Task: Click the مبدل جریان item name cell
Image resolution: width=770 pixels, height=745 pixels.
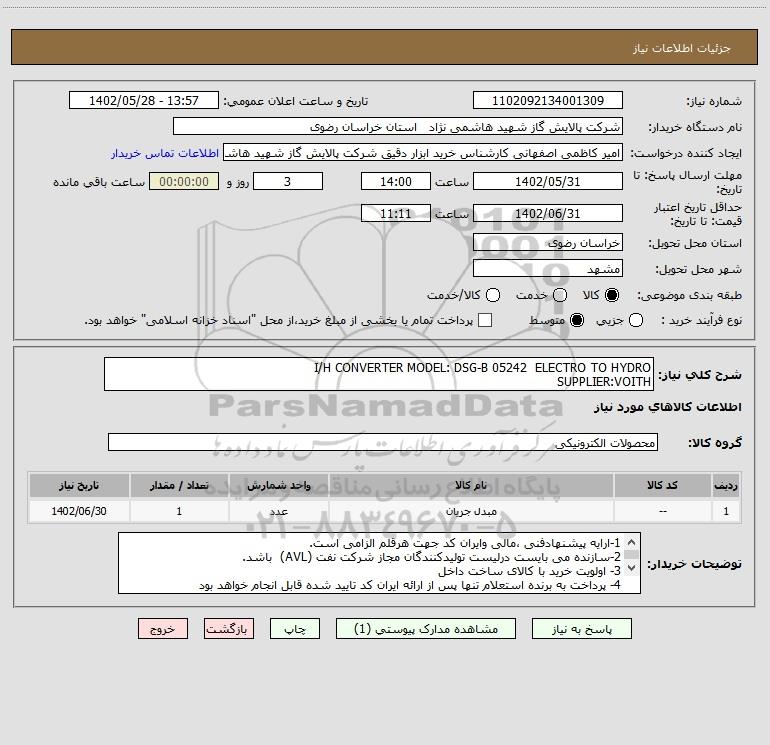Action: tap(471, 511)
